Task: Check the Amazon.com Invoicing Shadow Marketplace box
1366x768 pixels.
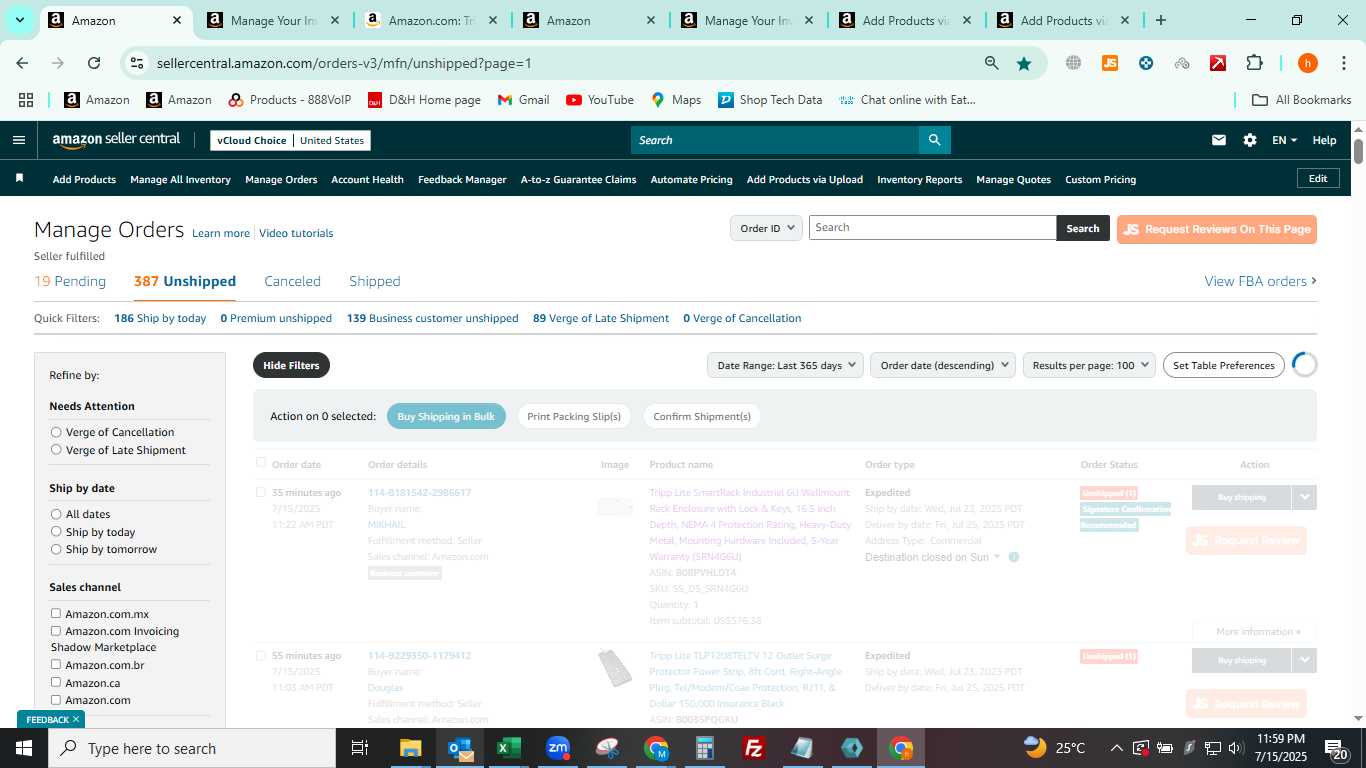Action: point(56,631)
